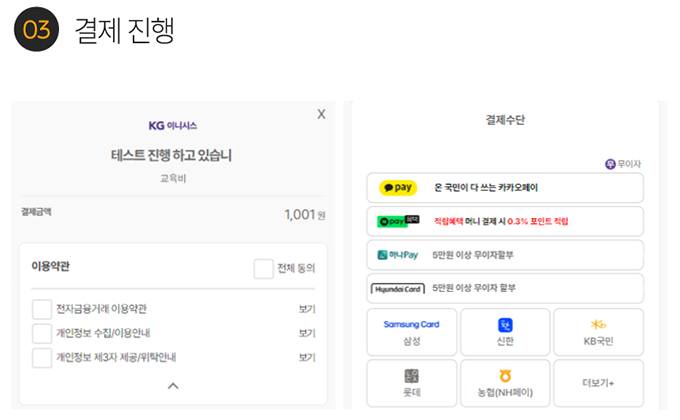
Task: Open 보기 for 개인정보 수집/이용안내
Action: pos(307,333)
